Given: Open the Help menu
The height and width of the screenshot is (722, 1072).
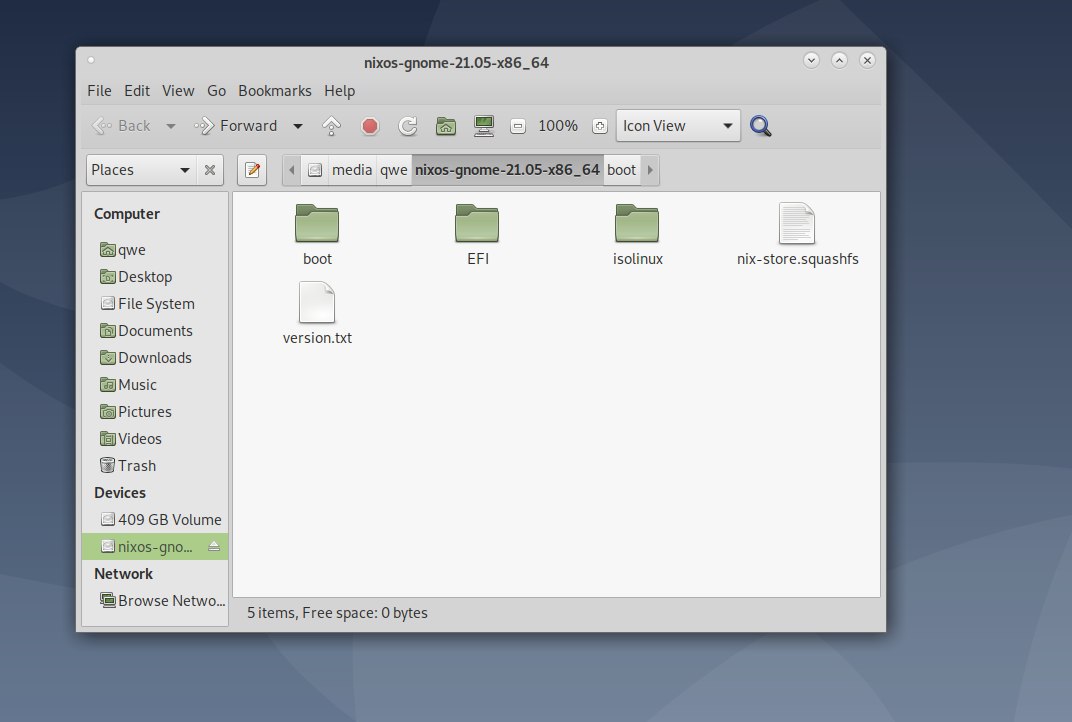Looking at the screenshot, I should coord(339,91).
